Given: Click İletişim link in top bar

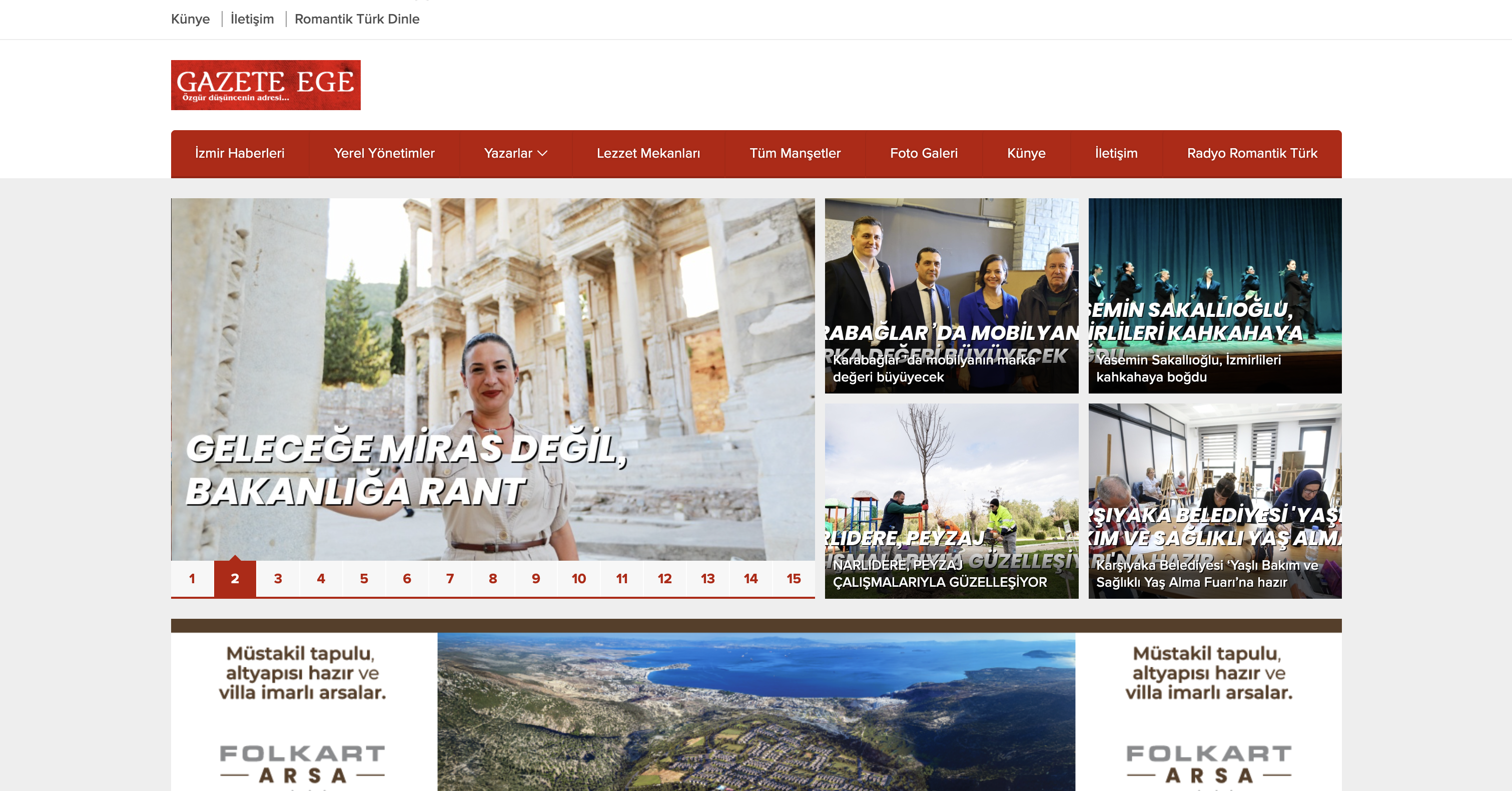Looking at the screenshot, I should pyautogui.click(x=252, y=19).
